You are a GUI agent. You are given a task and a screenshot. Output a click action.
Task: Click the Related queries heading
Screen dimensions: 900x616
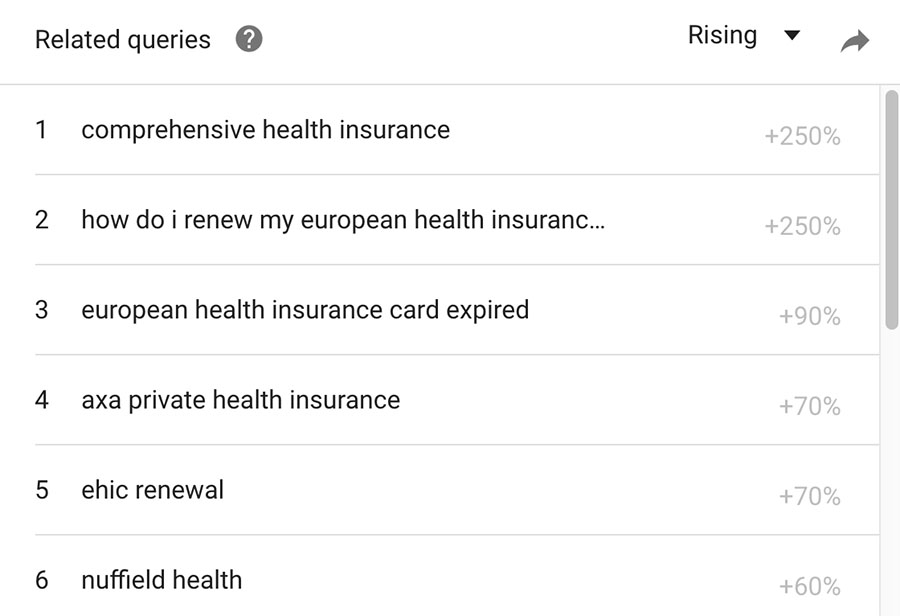coord(123,40)
